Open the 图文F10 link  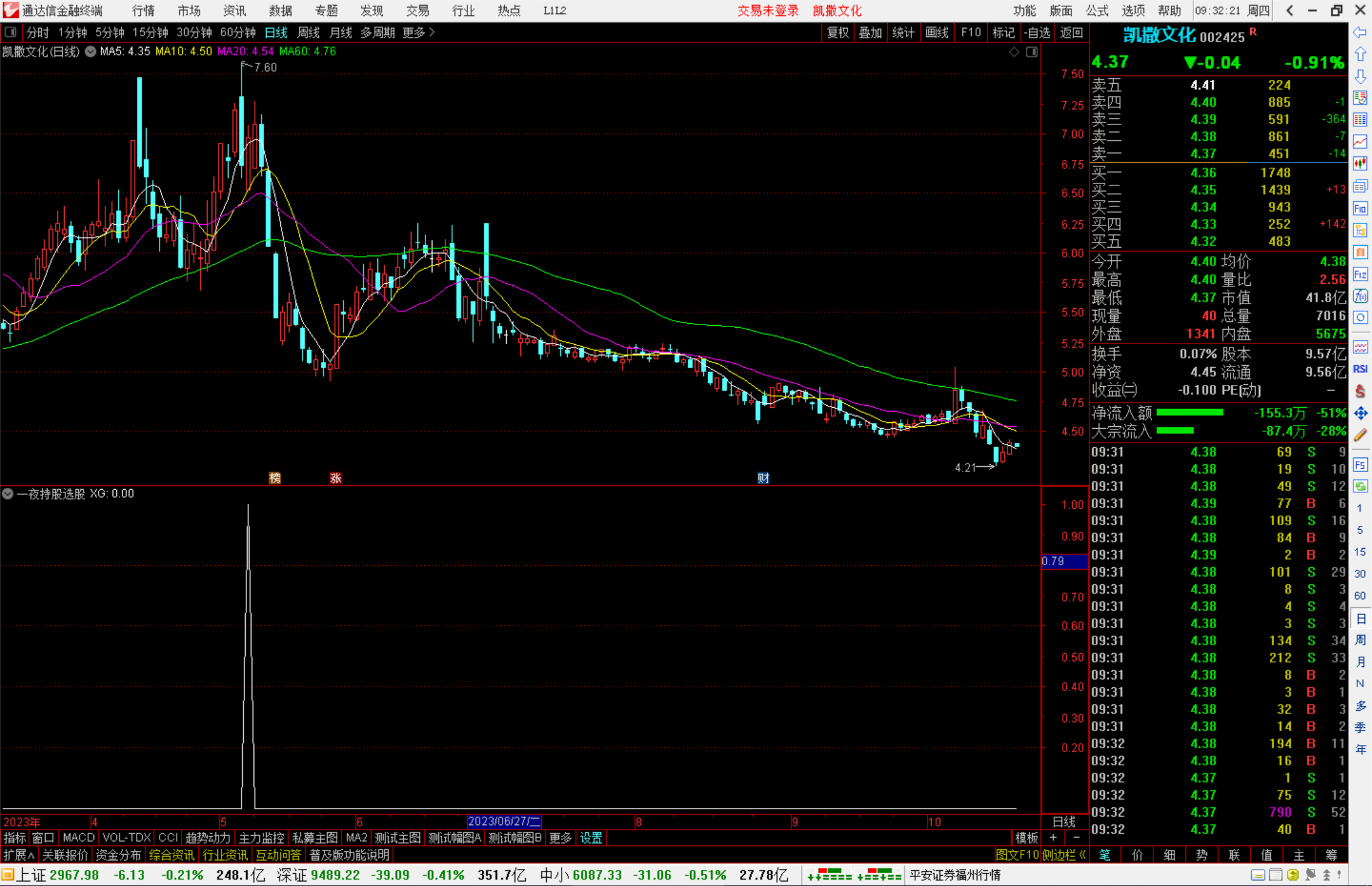coord(1018,855)
